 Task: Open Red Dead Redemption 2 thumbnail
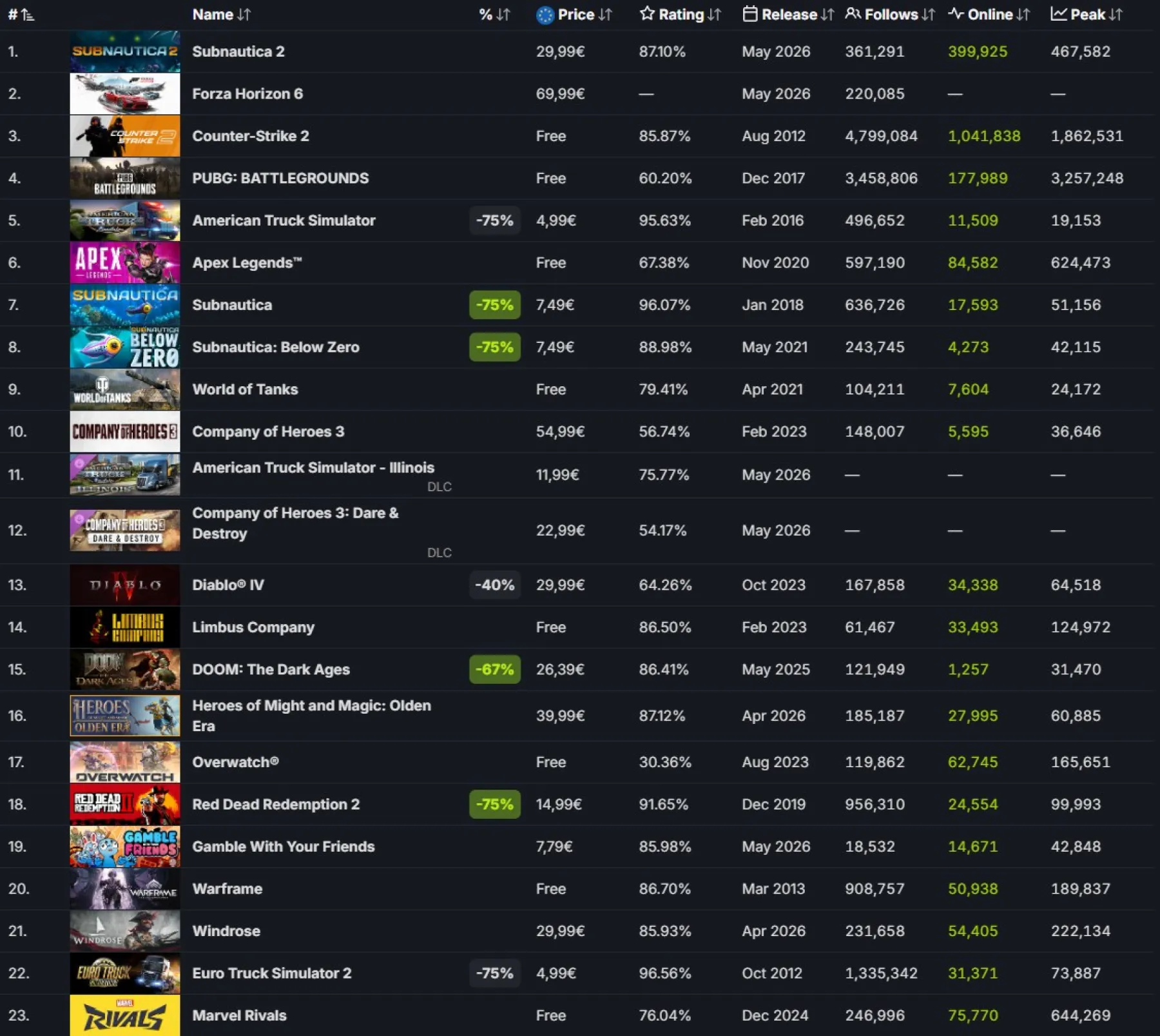point(125,804)
